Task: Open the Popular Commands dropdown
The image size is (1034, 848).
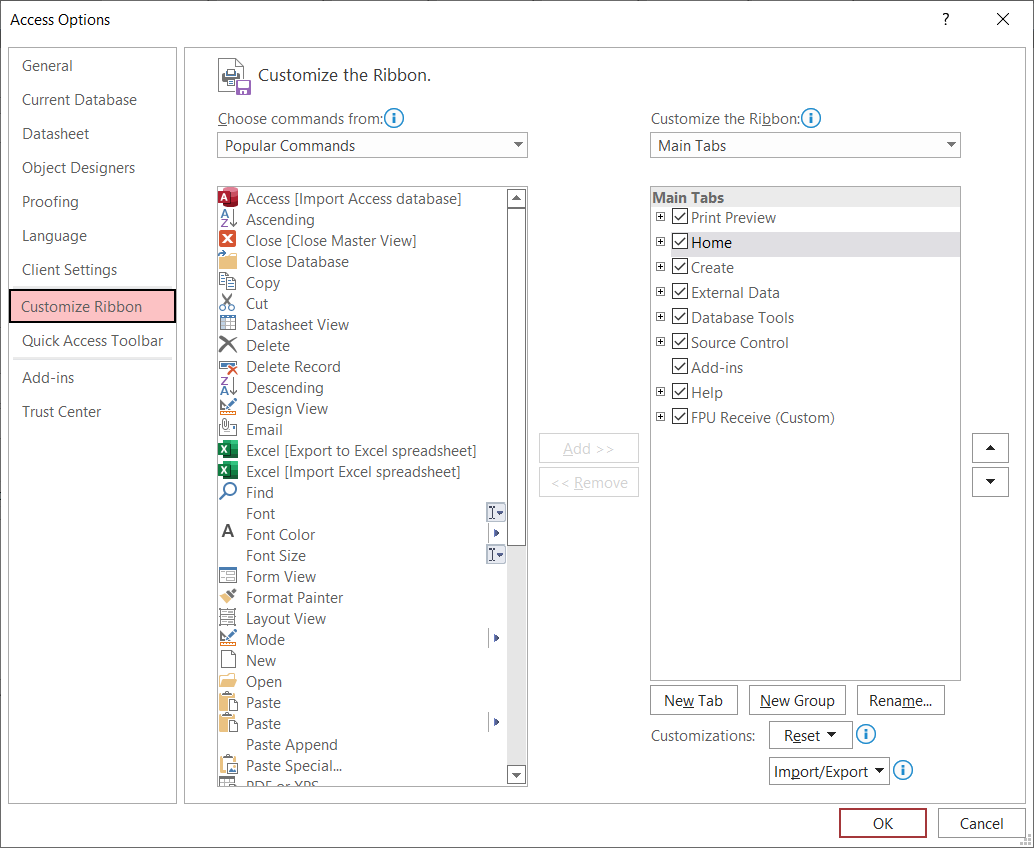Action: tap(372, 145)
